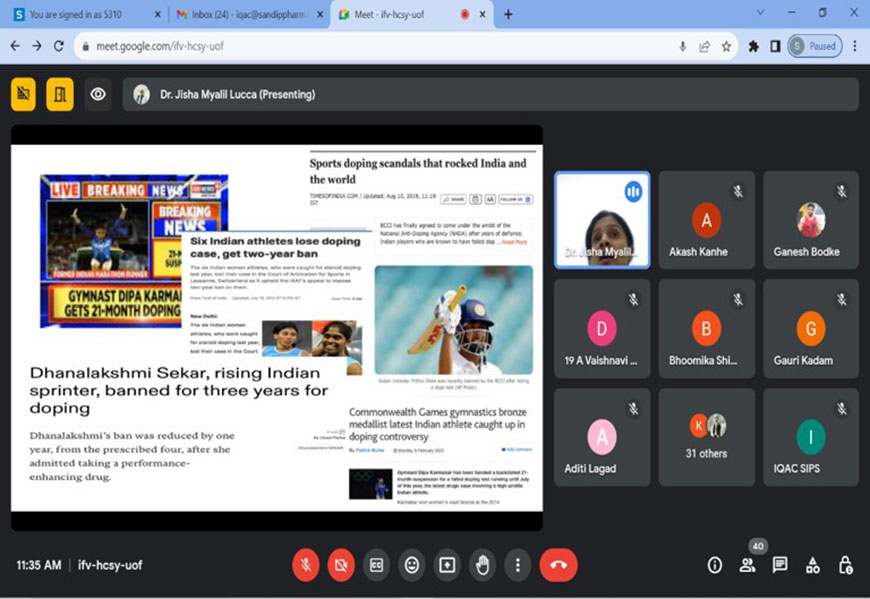Open chat with everyone

(x=780, y=565)
